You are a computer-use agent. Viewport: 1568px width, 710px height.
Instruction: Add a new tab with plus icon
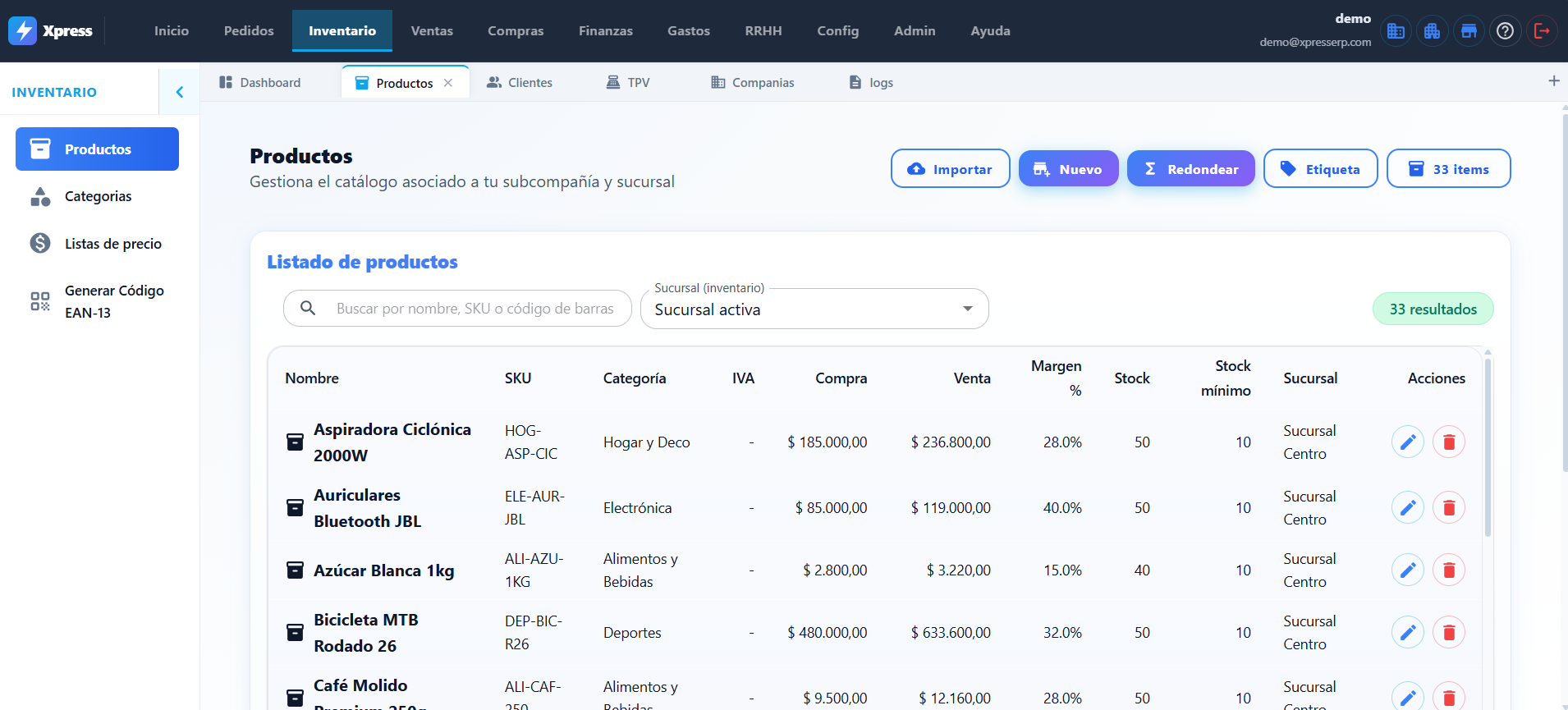point(1553,81)
